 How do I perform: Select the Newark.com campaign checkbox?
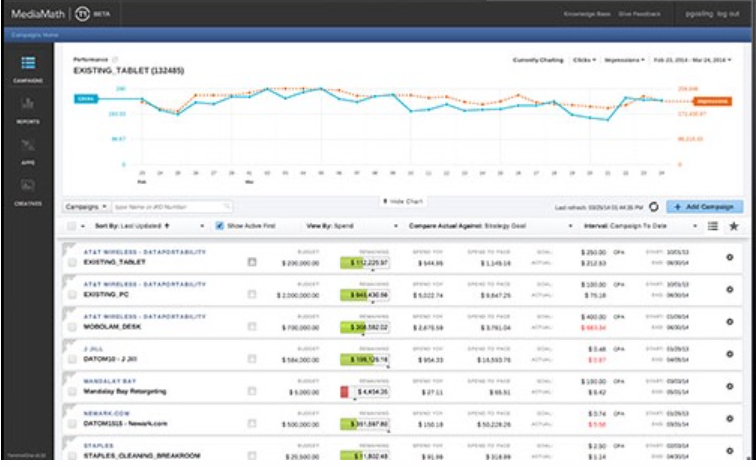tap(72, 424)
